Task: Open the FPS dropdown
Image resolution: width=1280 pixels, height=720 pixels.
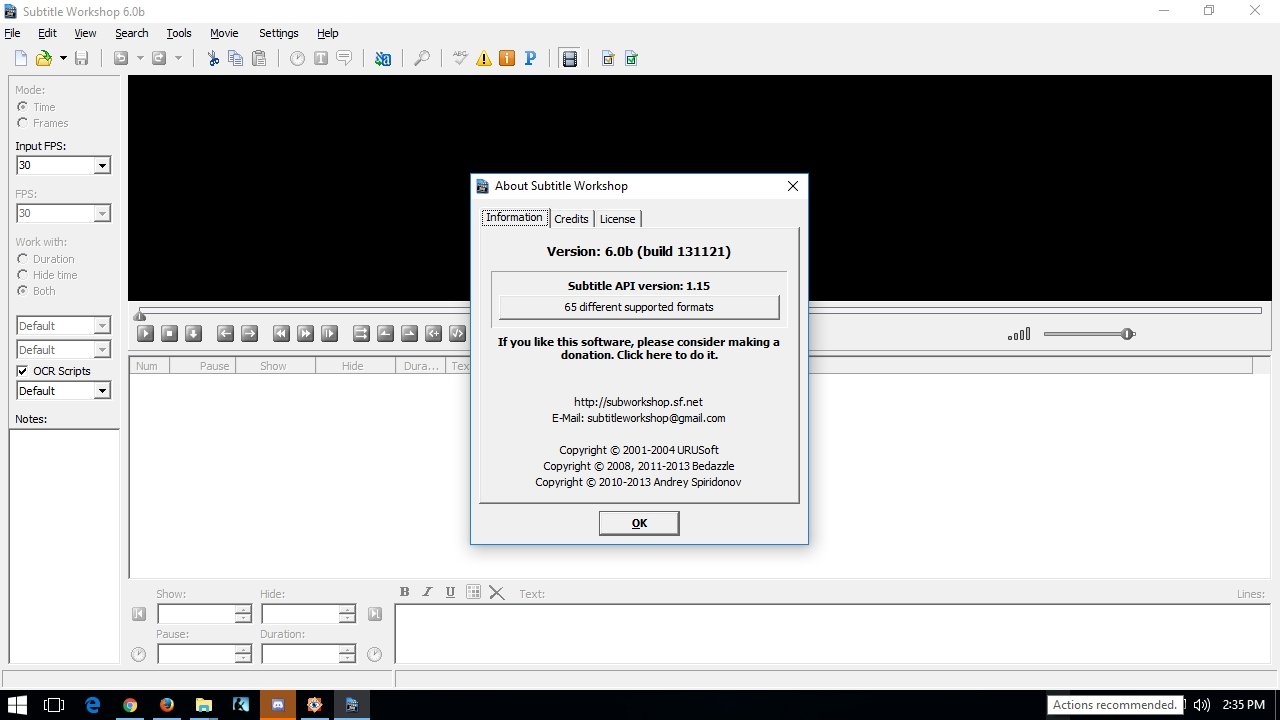Action: click(102, 213)
